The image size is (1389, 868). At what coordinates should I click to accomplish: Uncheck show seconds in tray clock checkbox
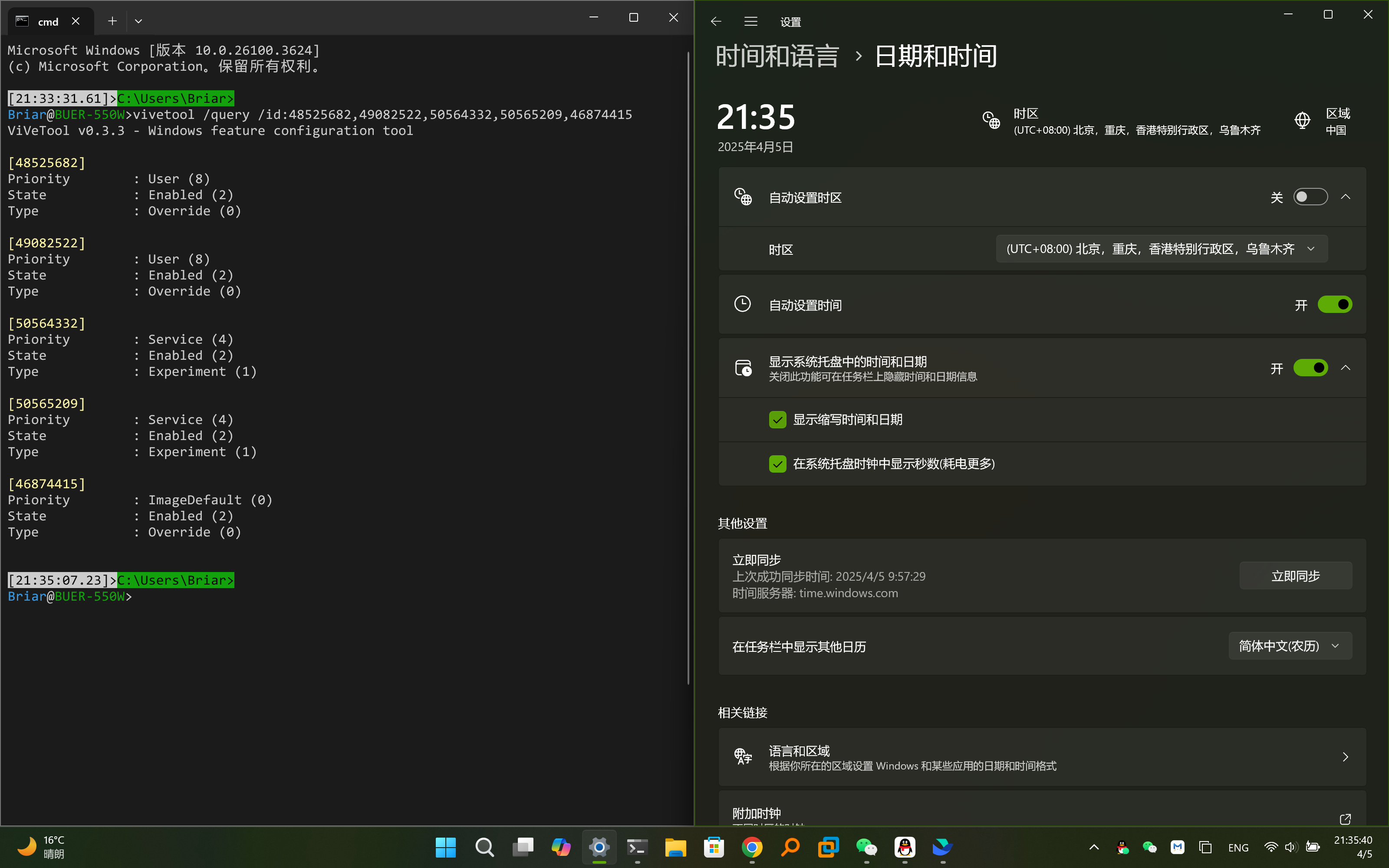pos(778,464)
